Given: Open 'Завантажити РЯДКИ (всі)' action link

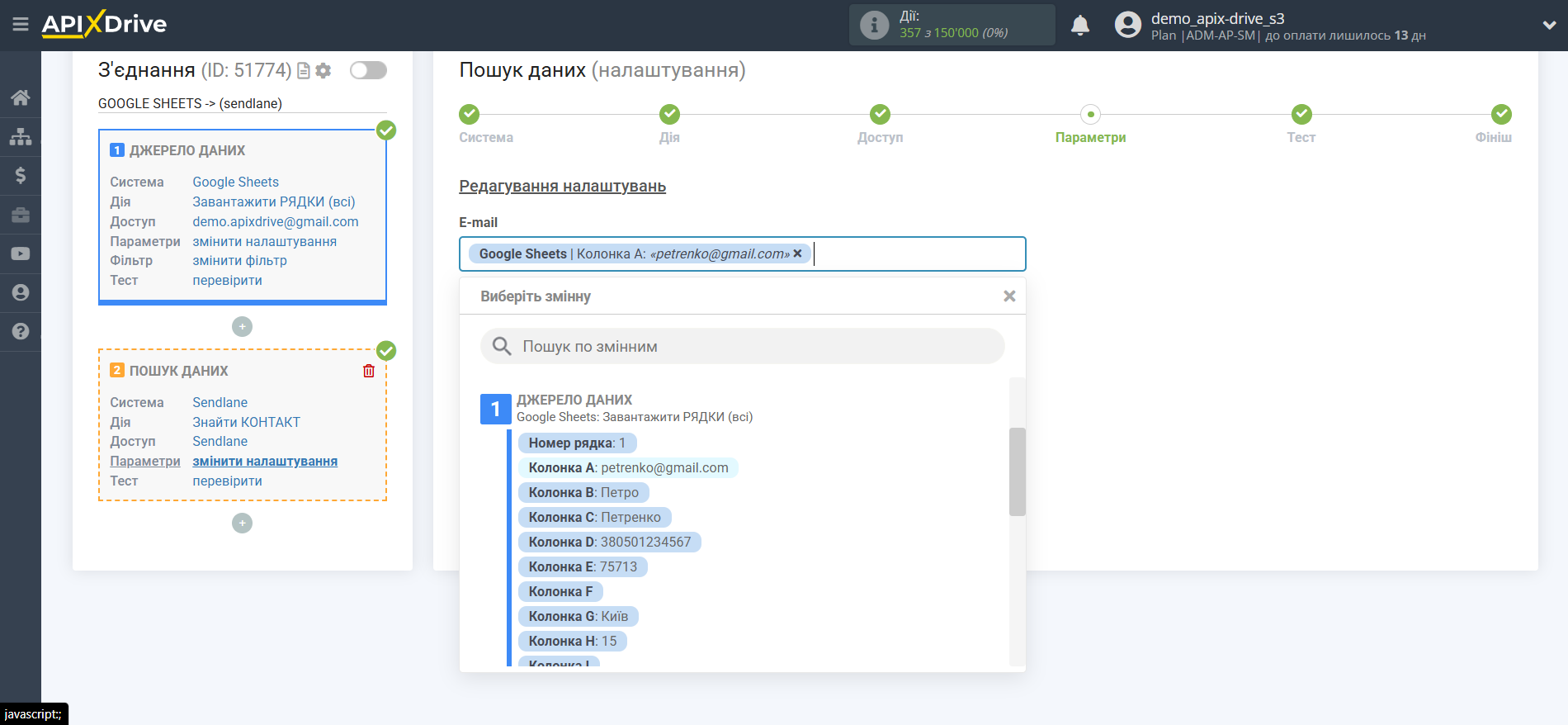Looking at the screenshot, I should tap(274, 201).
